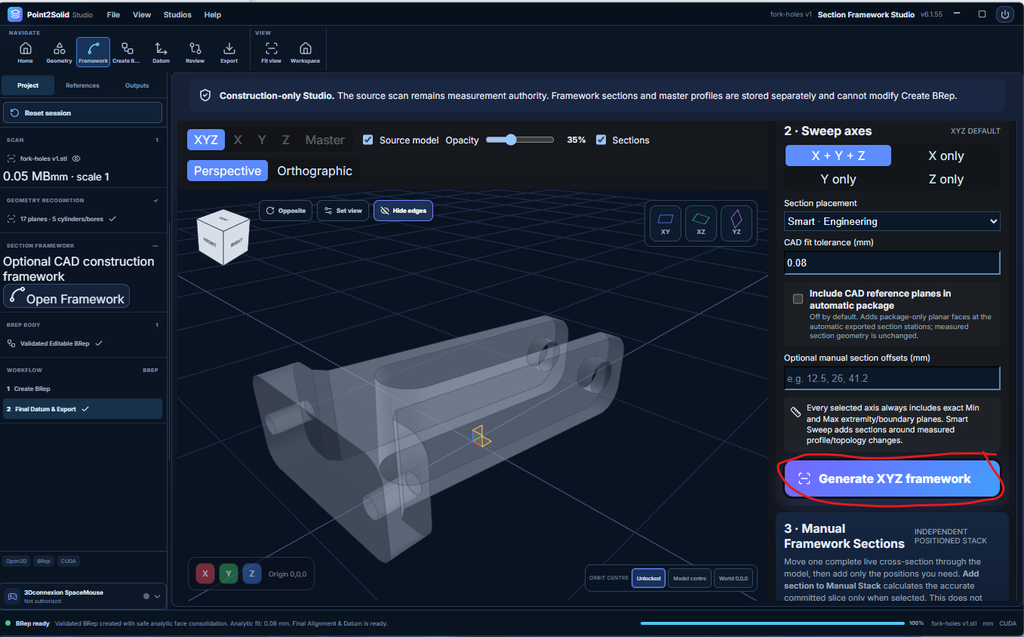
Task: Switch to the References tab
Action: tap(82, 86)
